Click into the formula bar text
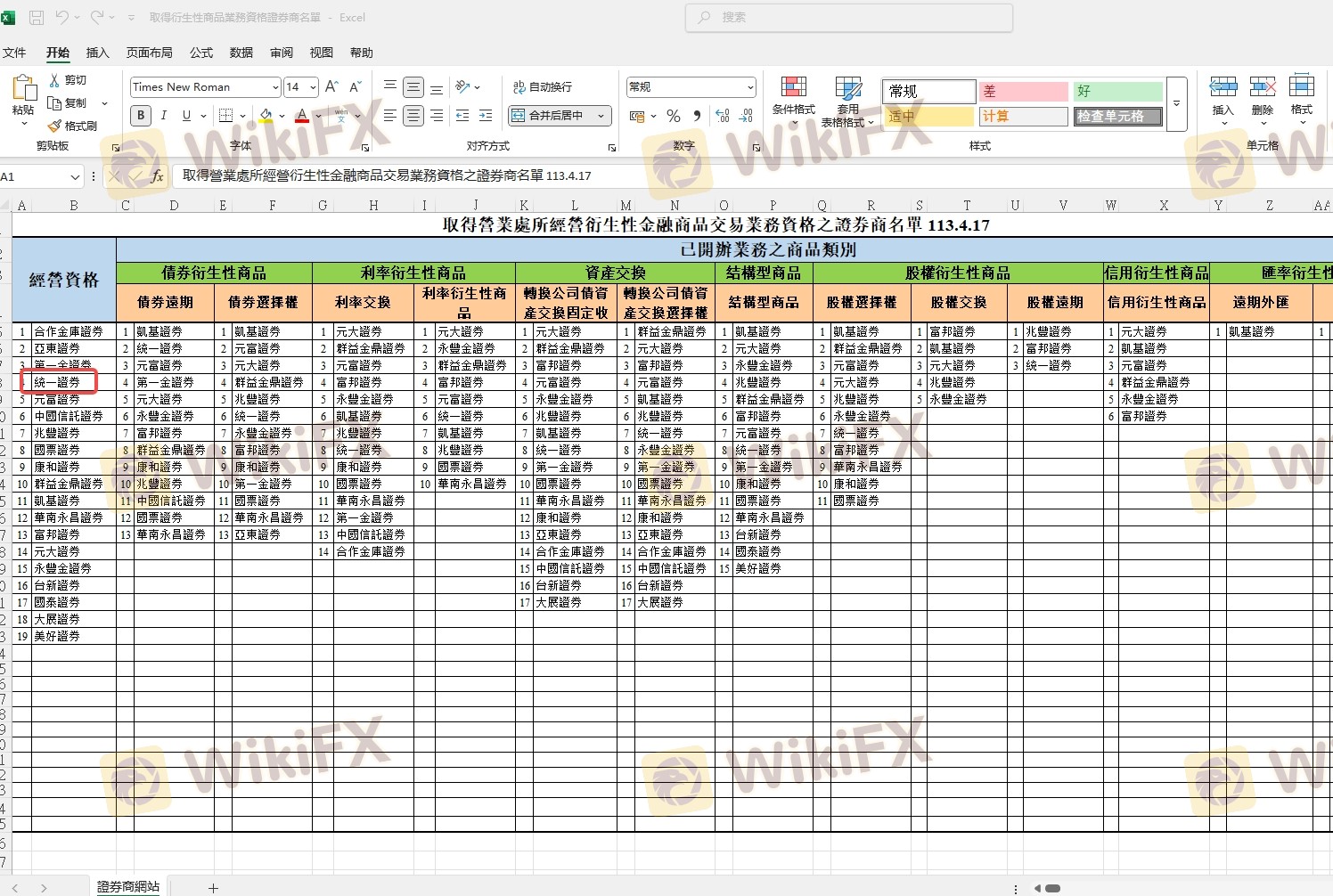Viewport: 1333px width, 896px height. (387, 176)
